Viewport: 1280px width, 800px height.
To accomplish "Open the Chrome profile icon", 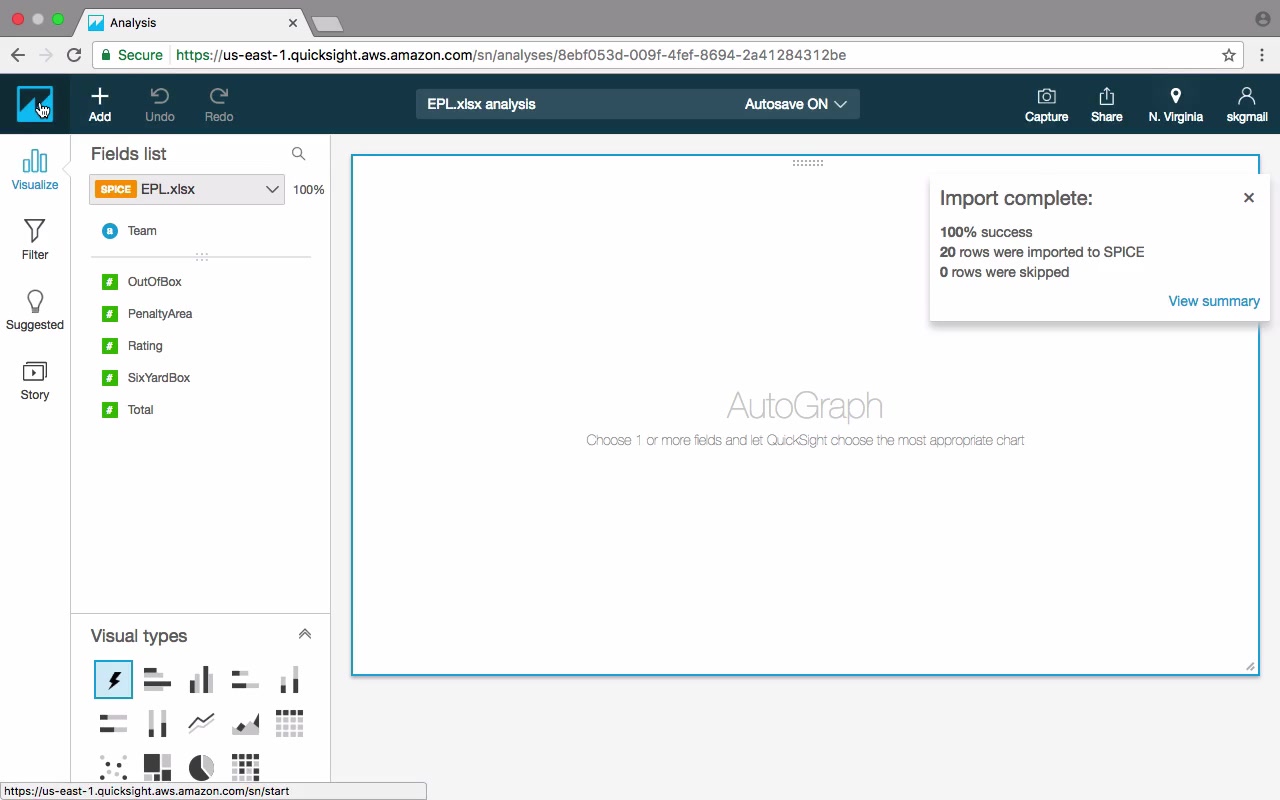I will click(x=1262, y=19).
